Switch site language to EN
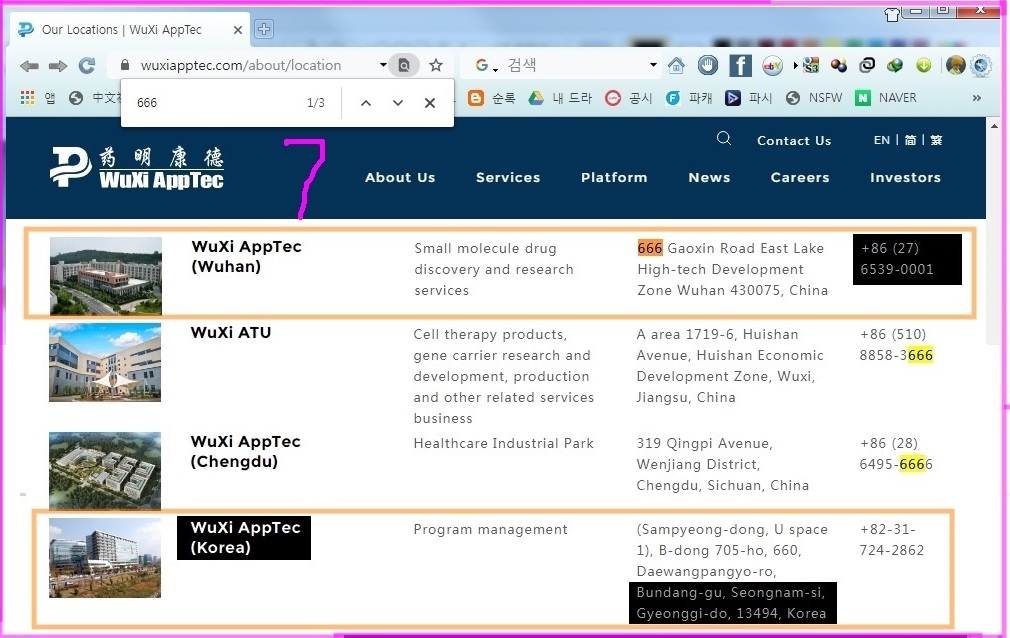 coord(882,140)
